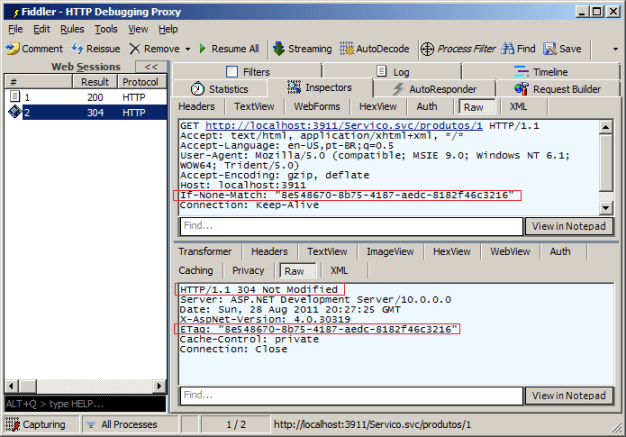Click the Comment toolbar icon
This screenshot has width=626, height=437.
[x=12, y=48]
